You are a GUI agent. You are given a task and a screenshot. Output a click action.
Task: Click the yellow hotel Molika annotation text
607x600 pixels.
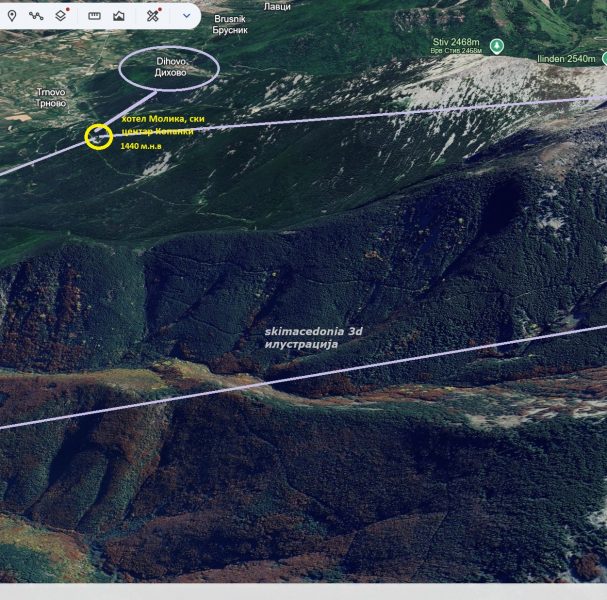pos(162,125)
